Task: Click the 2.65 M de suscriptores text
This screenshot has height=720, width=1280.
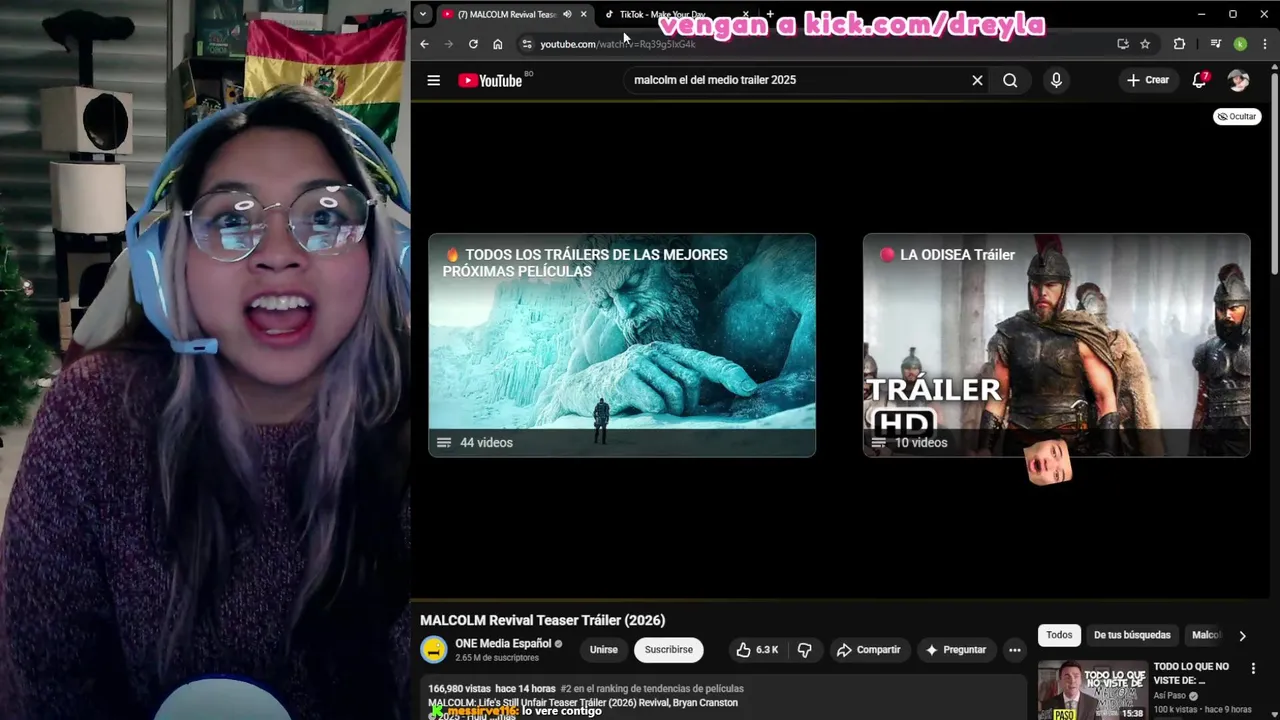Action: point(497,658)
